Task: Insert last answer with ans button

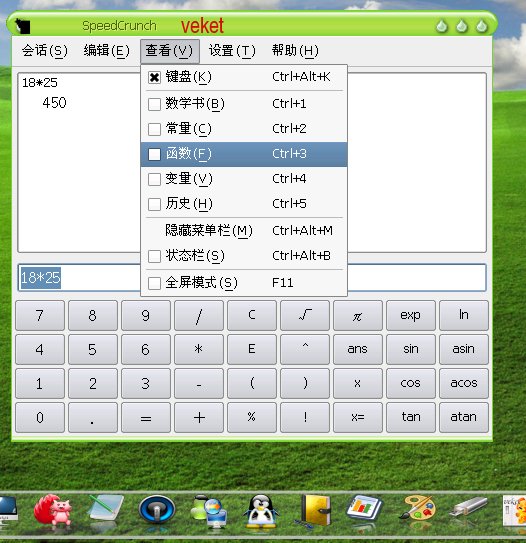Action: pos(358,349)
